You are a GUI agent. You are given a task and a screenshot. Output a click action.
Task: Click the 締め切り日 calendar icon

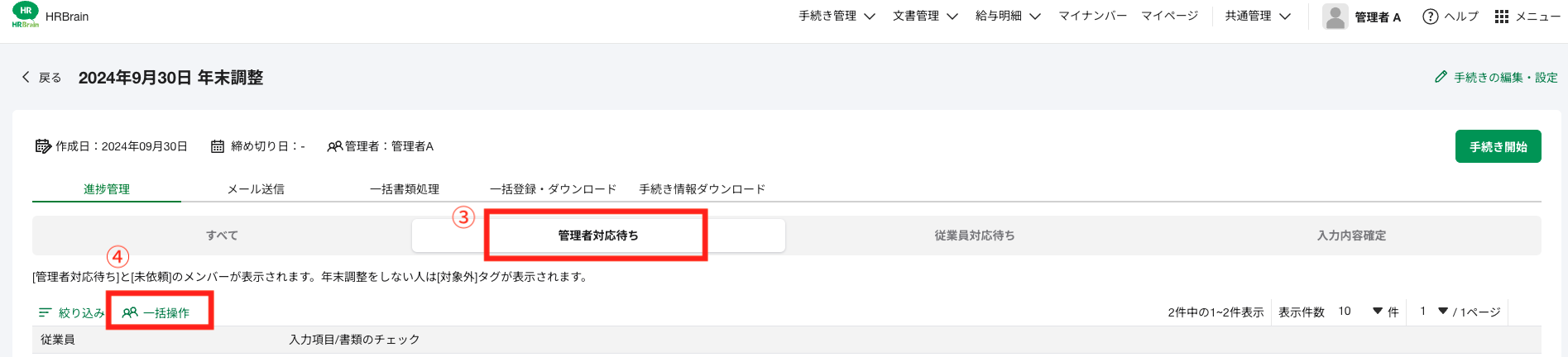pos(218,146)
